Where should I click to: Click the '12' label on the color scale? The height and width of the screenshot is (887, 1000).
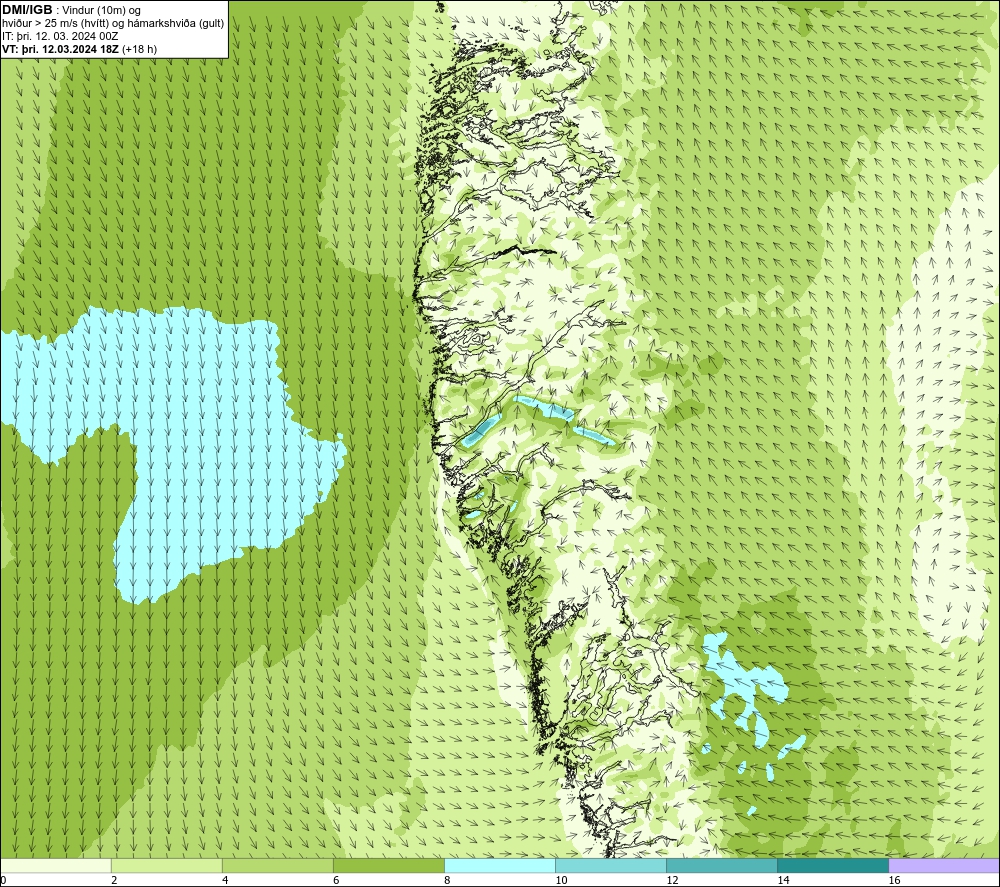672,881
